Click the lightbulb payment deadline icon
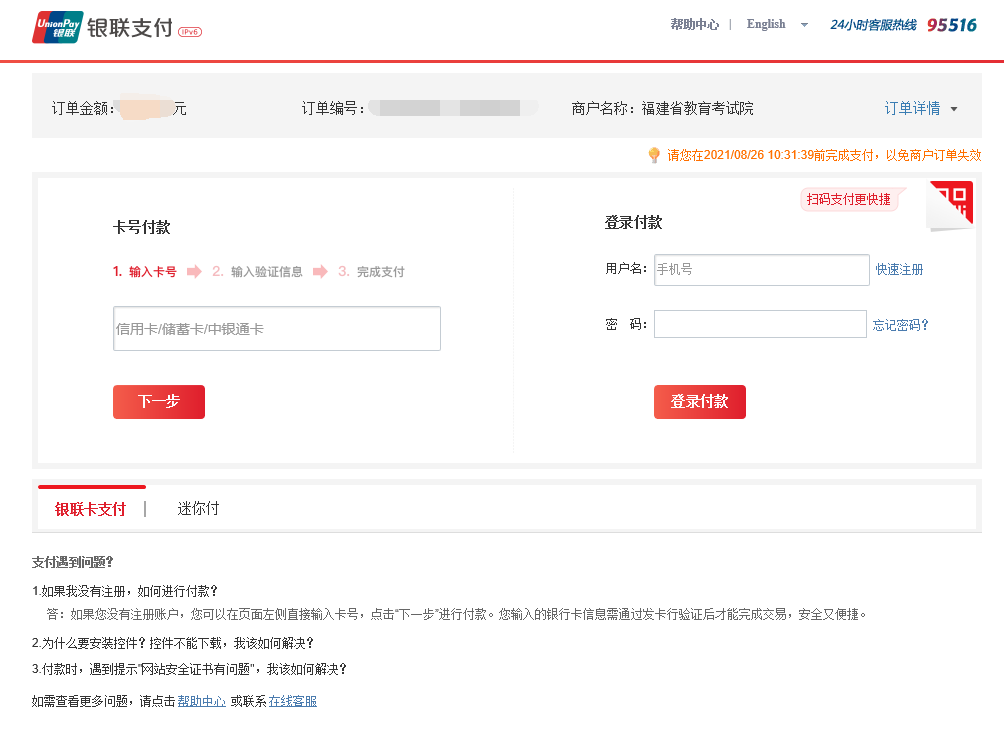1004x752 pixels. [654, 155]
